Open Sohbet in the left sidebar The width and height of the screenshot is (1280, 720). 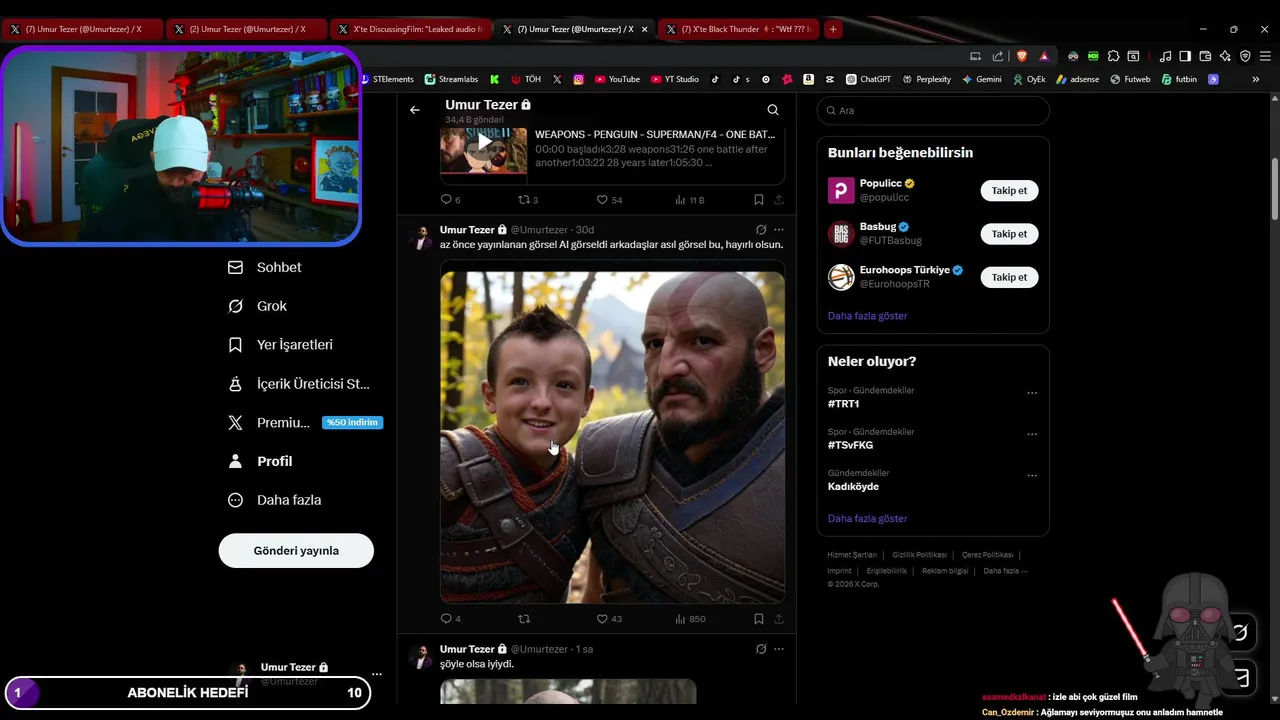pos(265,267)
